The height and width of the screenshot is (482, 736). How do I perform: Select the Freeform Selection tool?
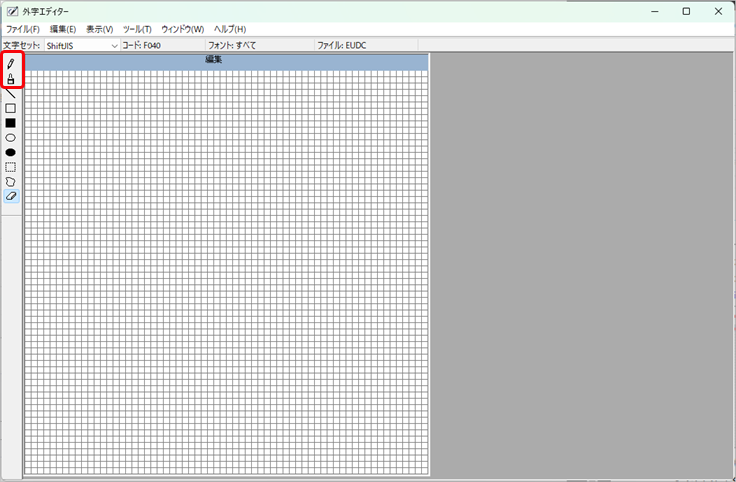point(11,182)
